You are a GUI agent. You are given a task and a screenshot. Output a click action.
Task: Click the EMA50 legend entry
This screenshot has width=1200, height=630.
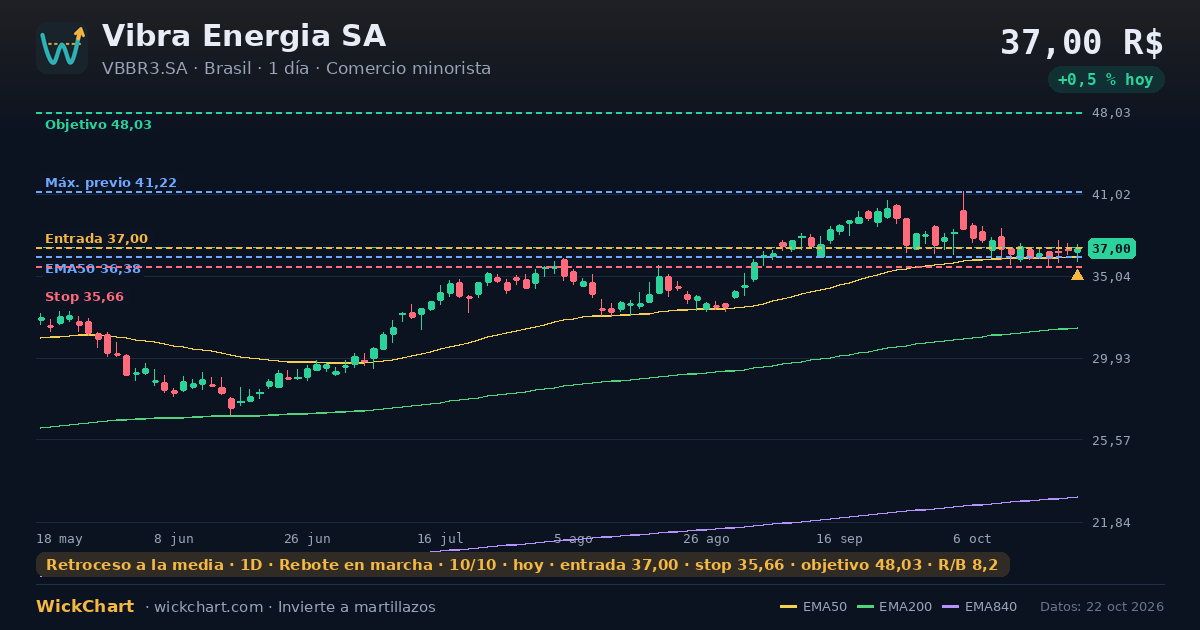click(x=813, y=607)
